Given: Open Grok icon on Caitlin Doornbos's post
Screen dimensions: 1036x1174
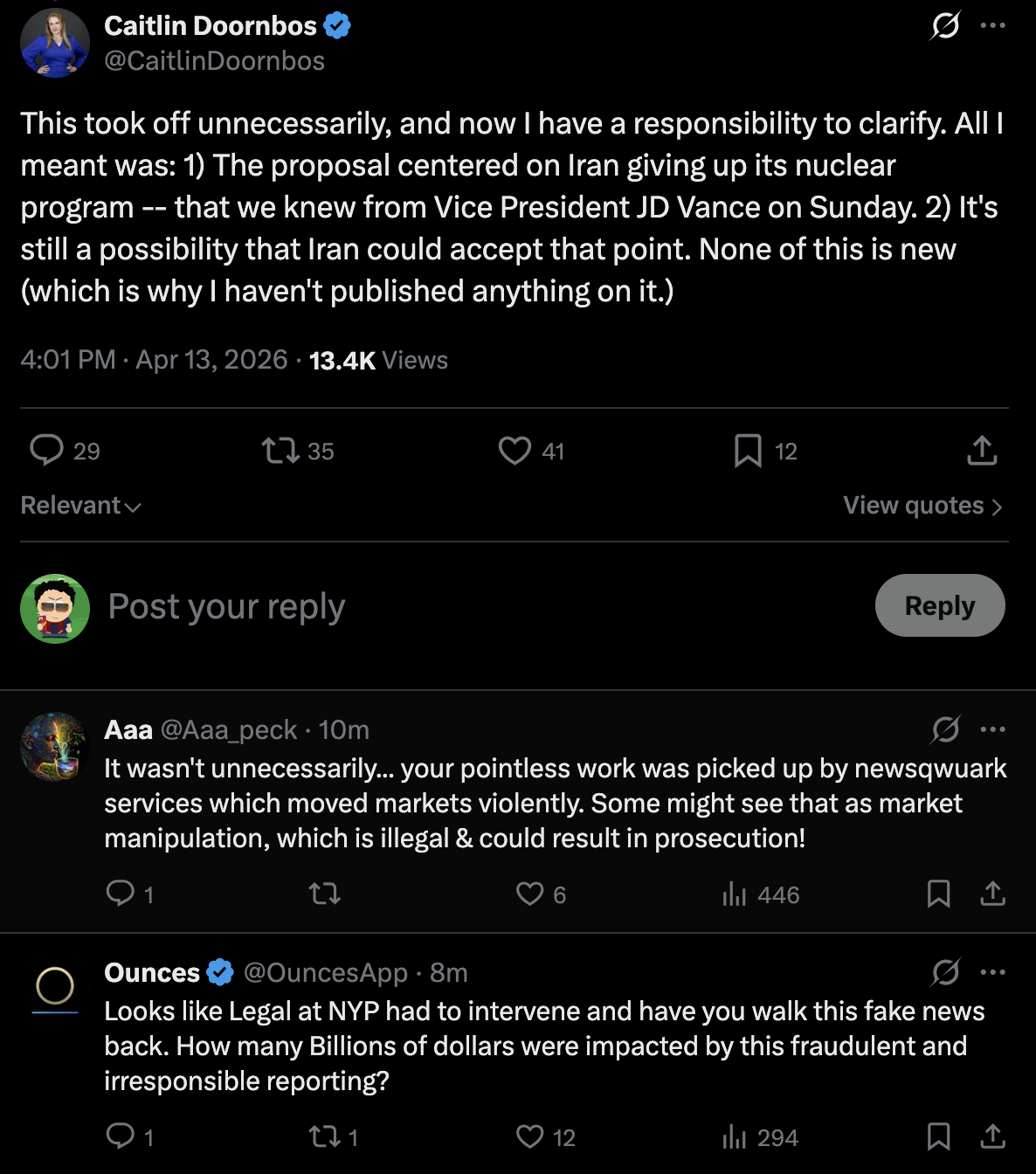Looking at the screenshot, I should (x=945, y=25).
